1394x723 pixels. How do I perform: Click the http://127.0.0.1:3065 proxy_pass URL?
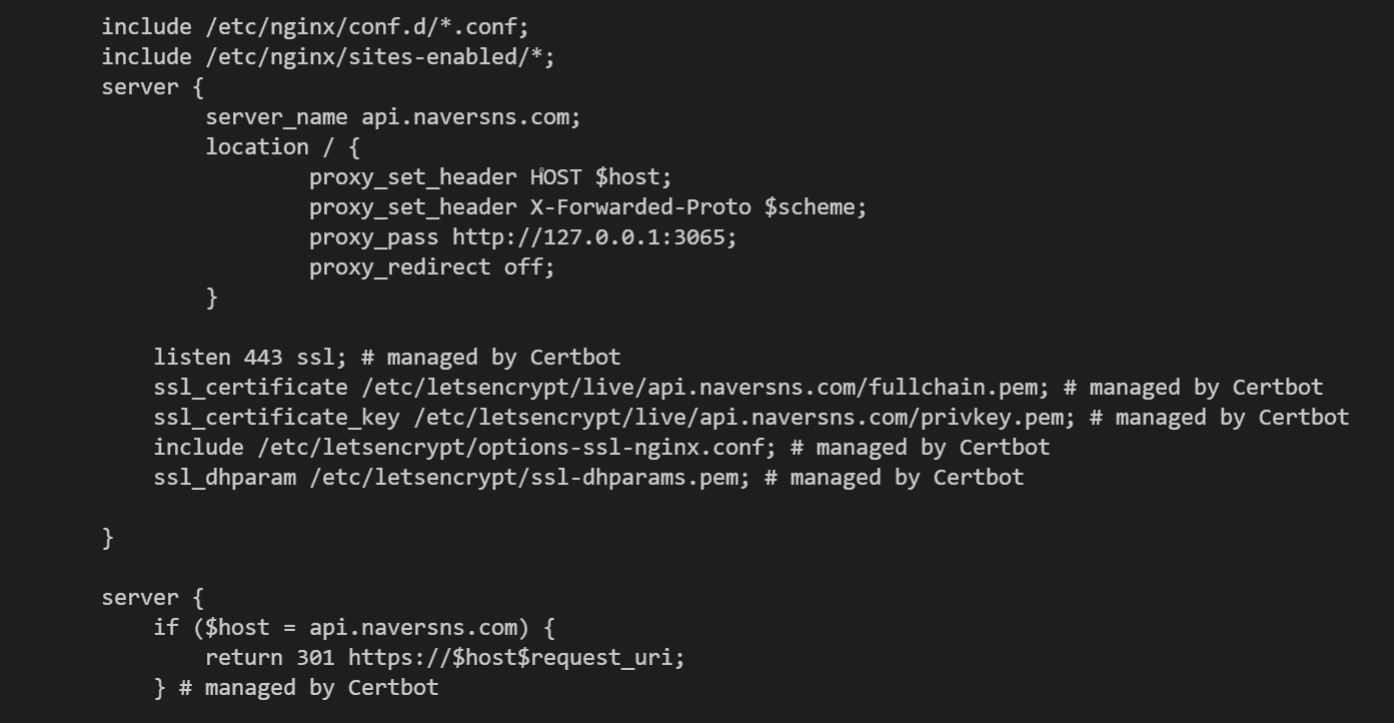coord(594,237)
